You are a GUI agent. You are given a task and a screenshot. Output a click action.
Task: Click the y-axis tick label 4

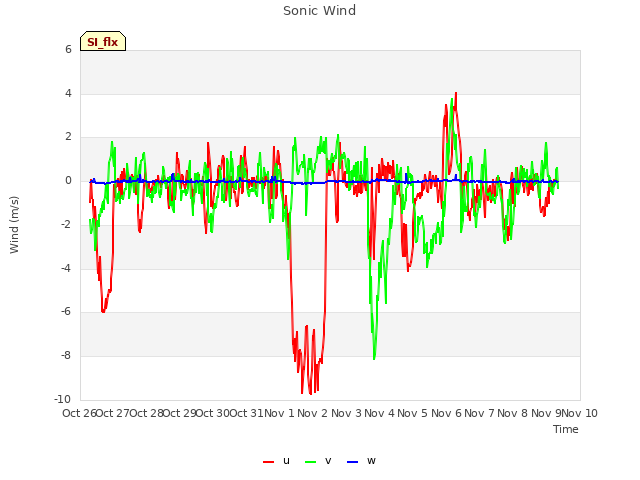[68, 93]
